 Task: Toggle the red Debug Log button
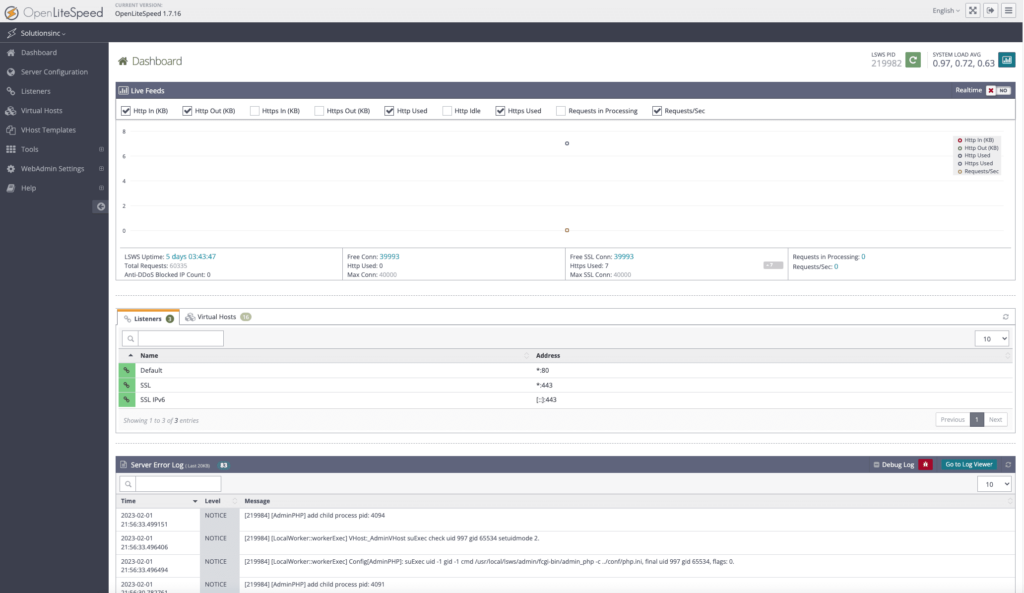click(925, 464)
